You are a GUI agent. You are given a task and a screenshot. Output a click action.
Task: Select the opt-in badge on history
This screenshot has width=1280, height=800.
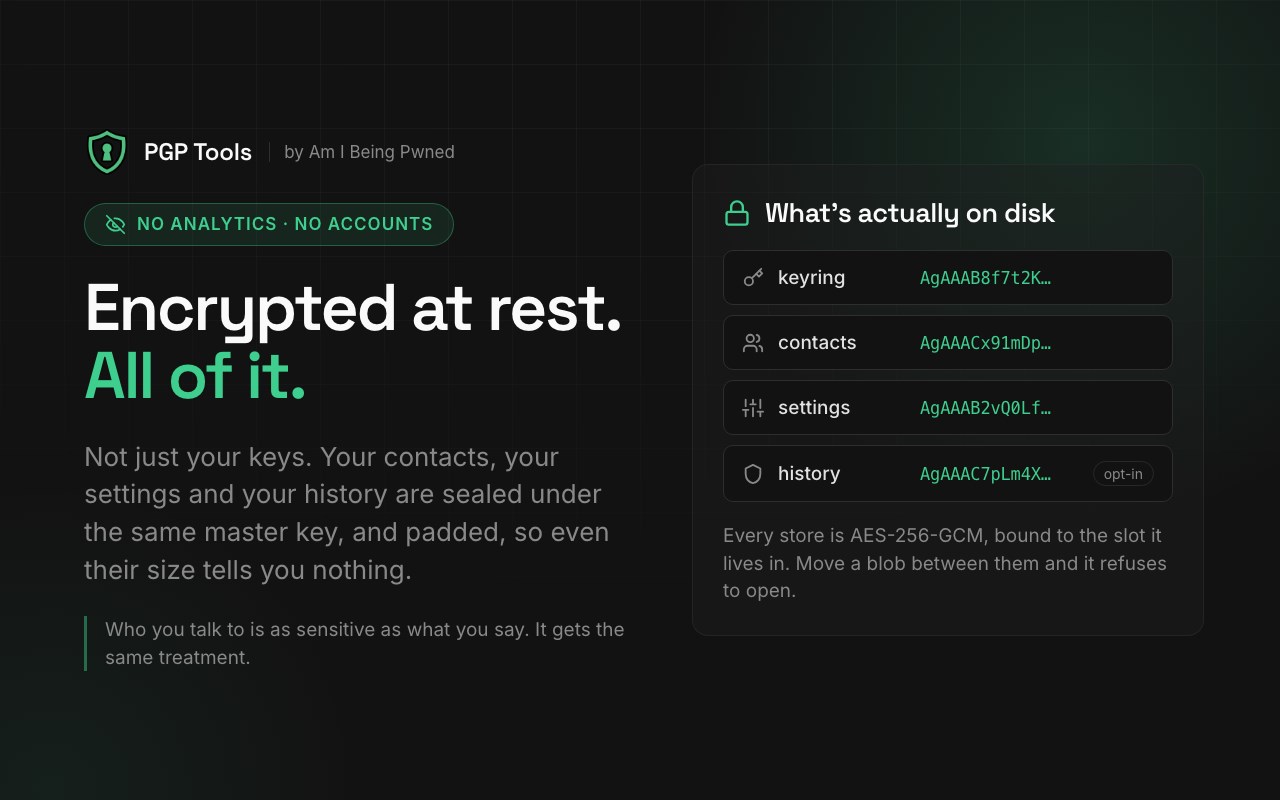(x=1123, y=474)
